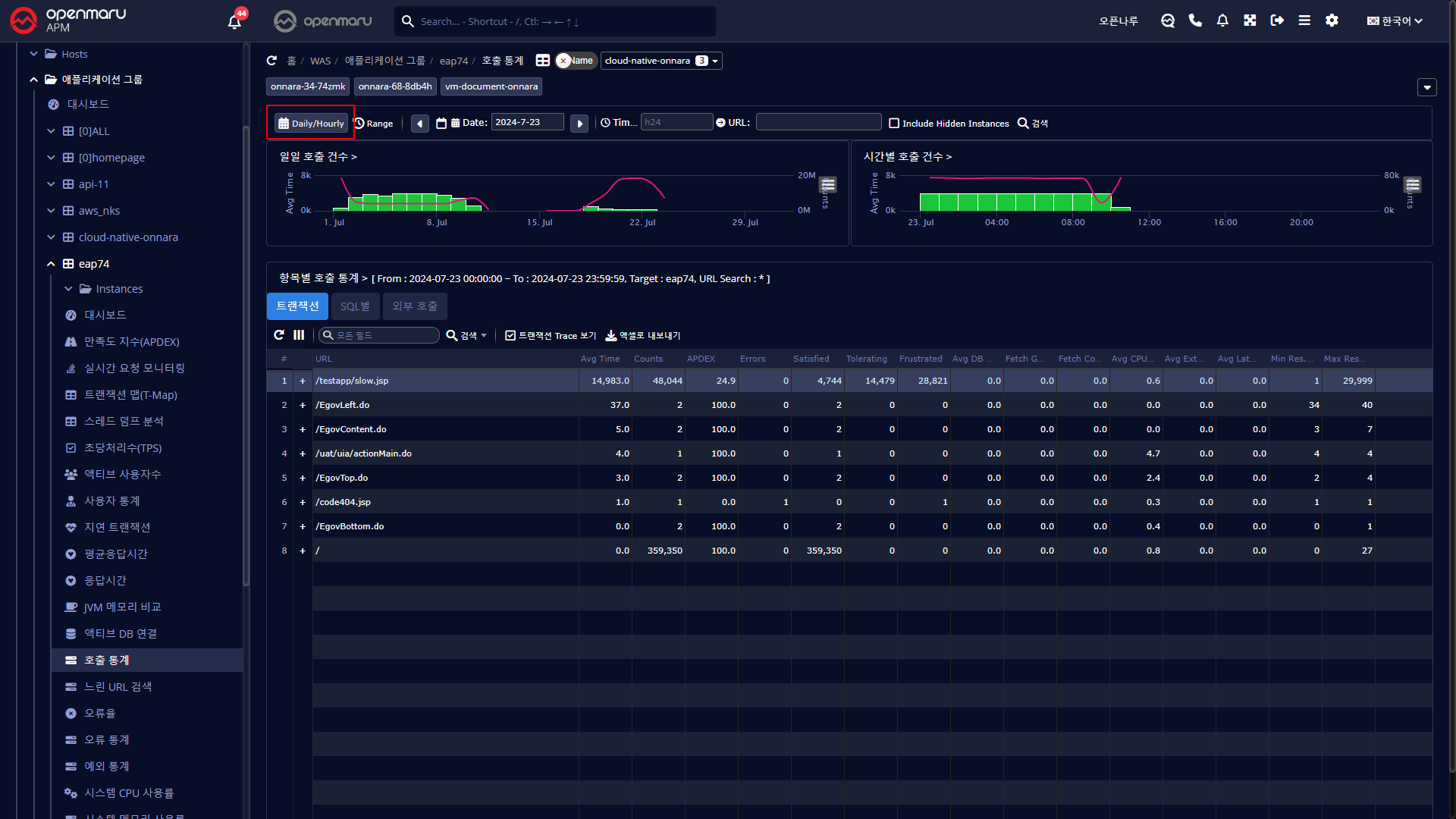This screenshot has height=819, width=1456.
Task: Click the column chooser icon above table
Action: coord(299,335)
